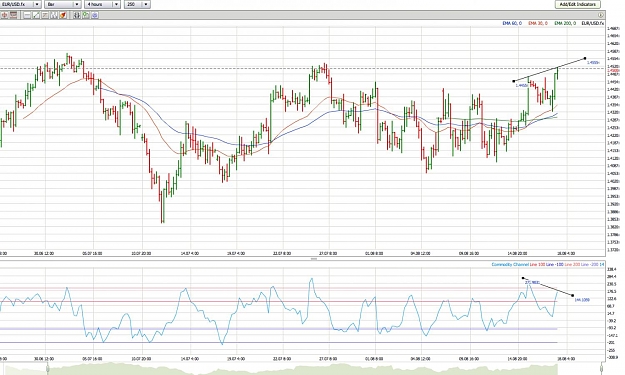Open the EUR/USD.fx symbol dropdown
Viewport: 625px width, 375px height.
coord(20,4)
